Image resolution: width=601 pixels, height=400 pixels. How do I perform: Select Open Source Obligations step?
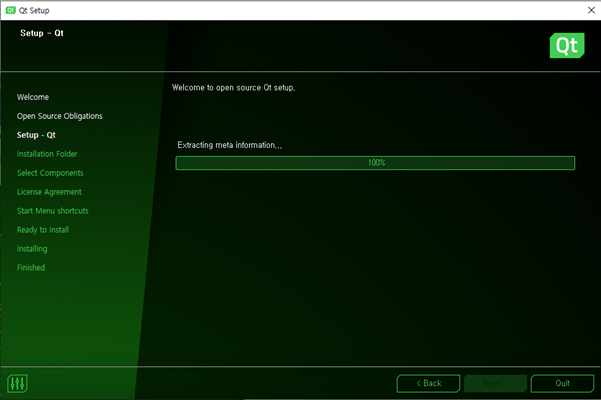pos(60,116)
